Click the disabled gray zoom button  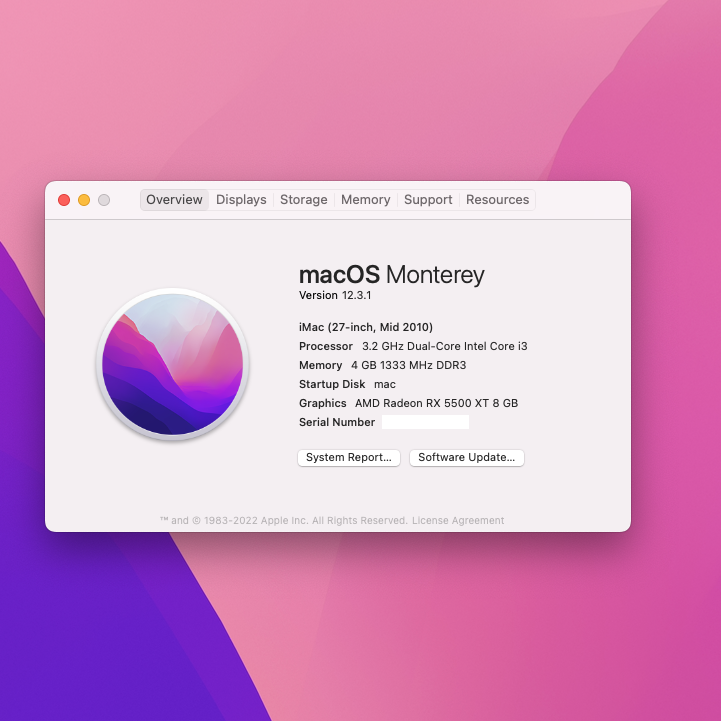pyautogui.click(x=104, y=200)
